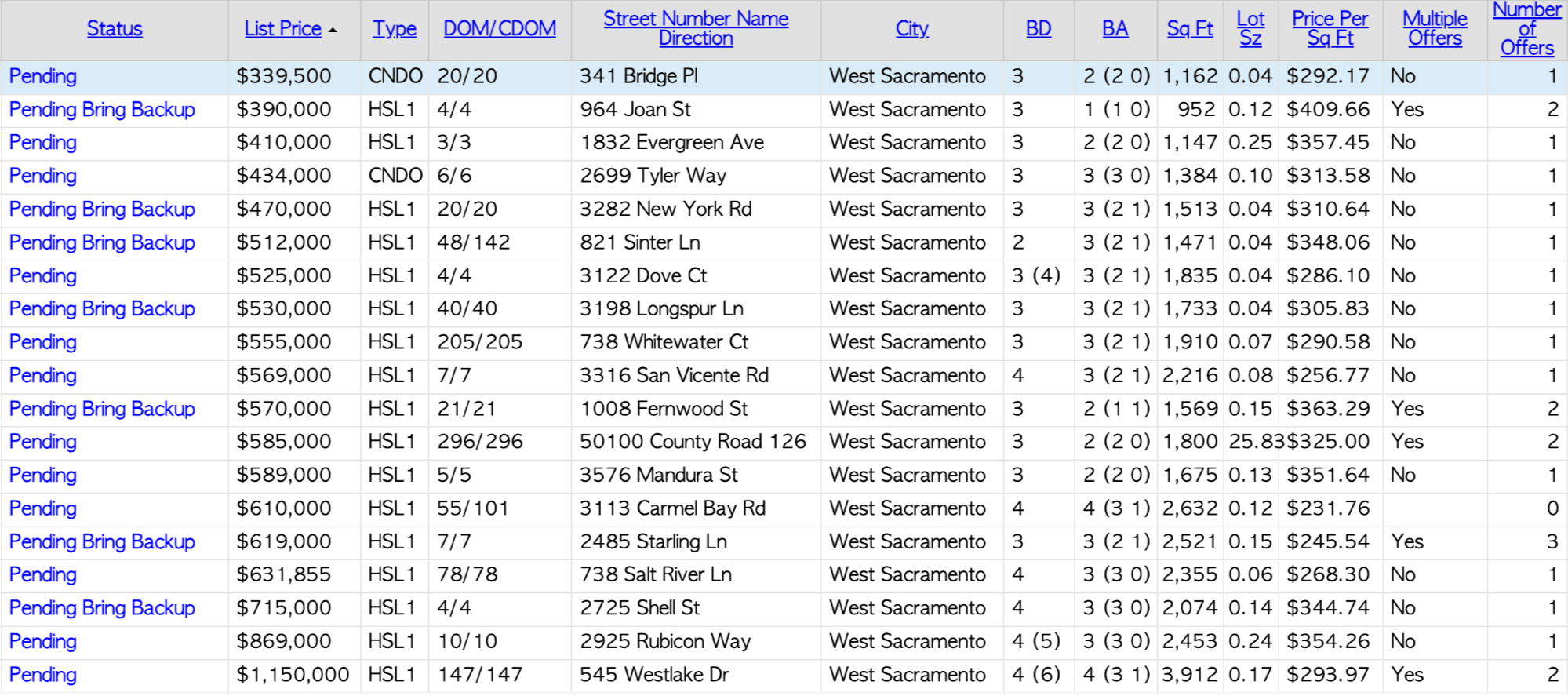Image resolution: width=1568 pixels, height=696 pixels.
Task: Open Pending status for 2699 Tyler Way
Action: pos(43,176)
